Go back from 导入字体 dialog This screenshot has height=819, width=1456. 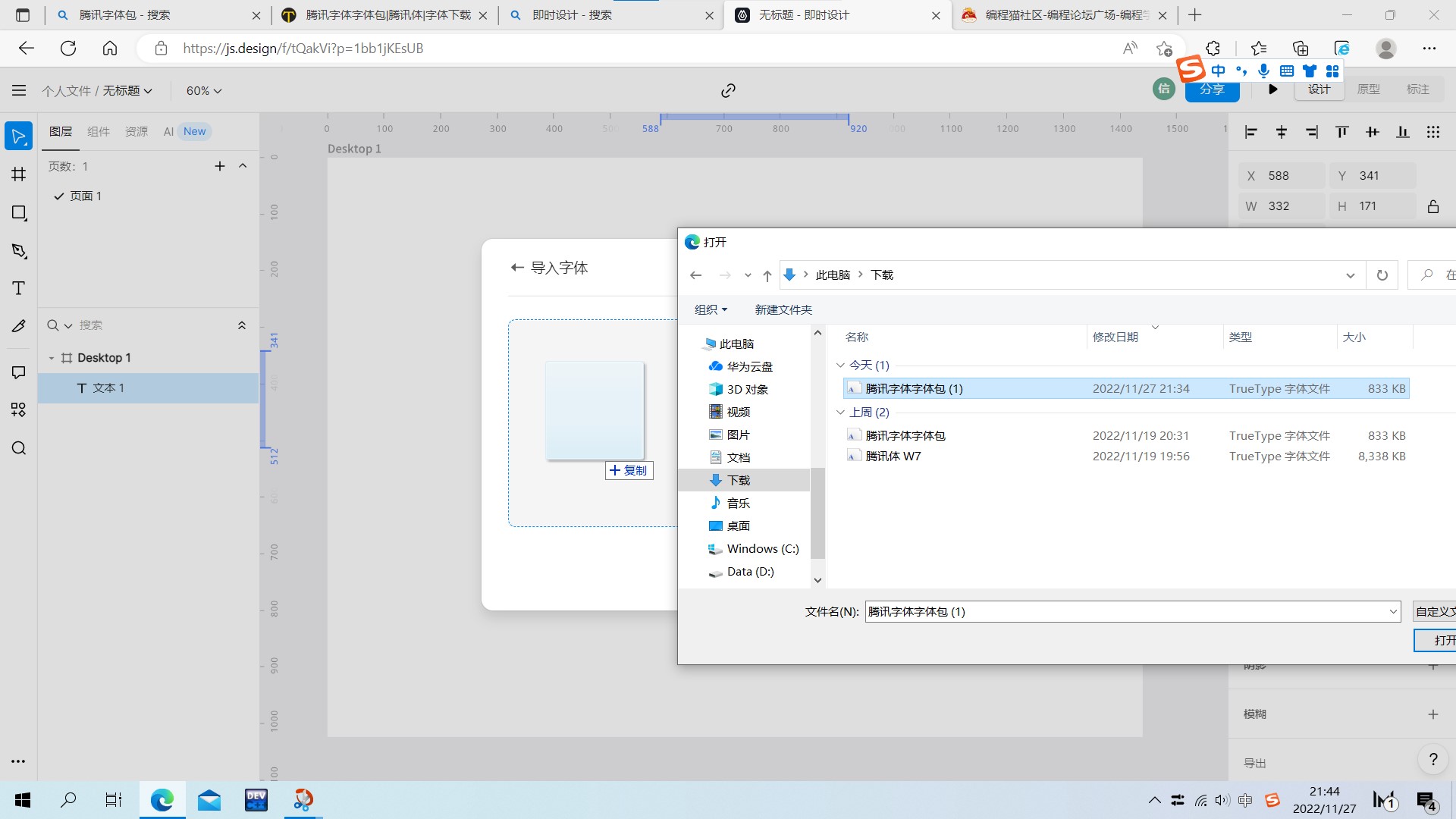[x=517, y=268]
